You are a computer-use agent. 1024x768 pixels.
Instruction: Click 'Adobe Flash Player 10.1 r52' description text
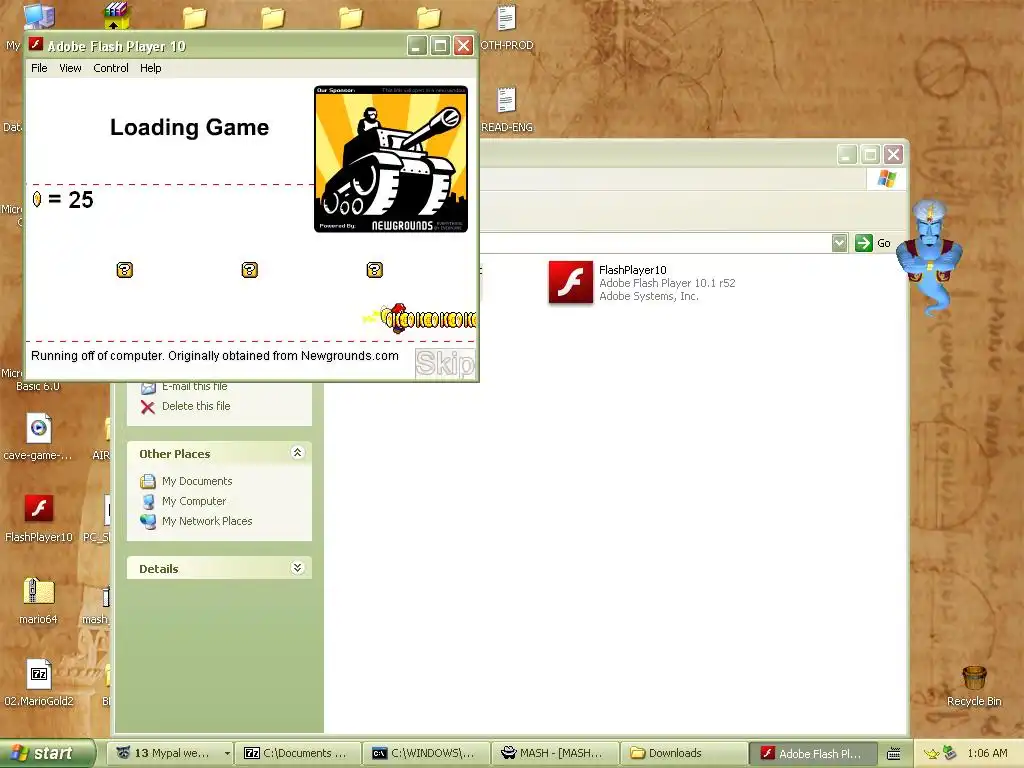[667, 283]
